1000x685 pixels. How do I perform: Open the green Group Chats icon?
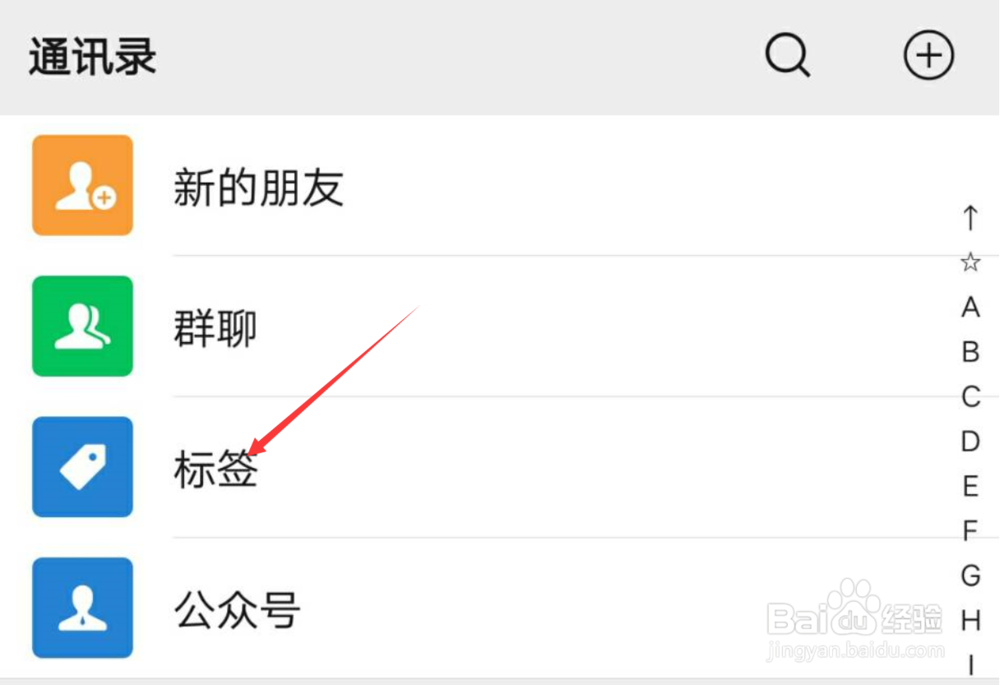pos(83,326)
